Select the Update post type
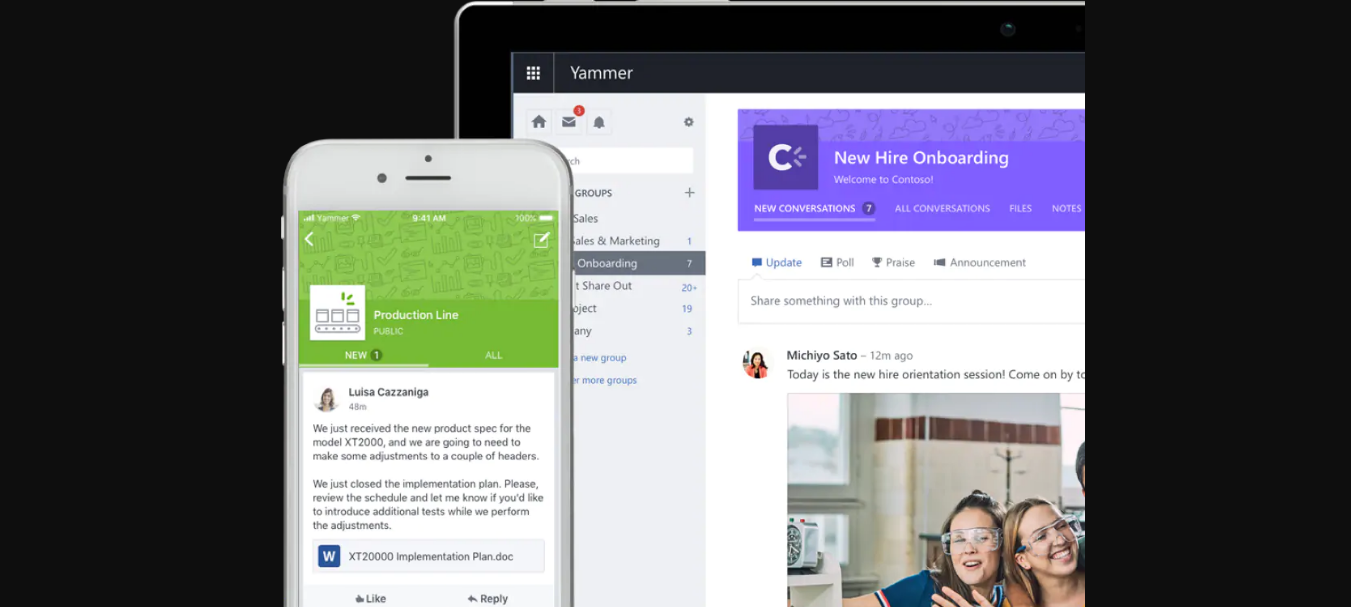 tap(776, 262)
